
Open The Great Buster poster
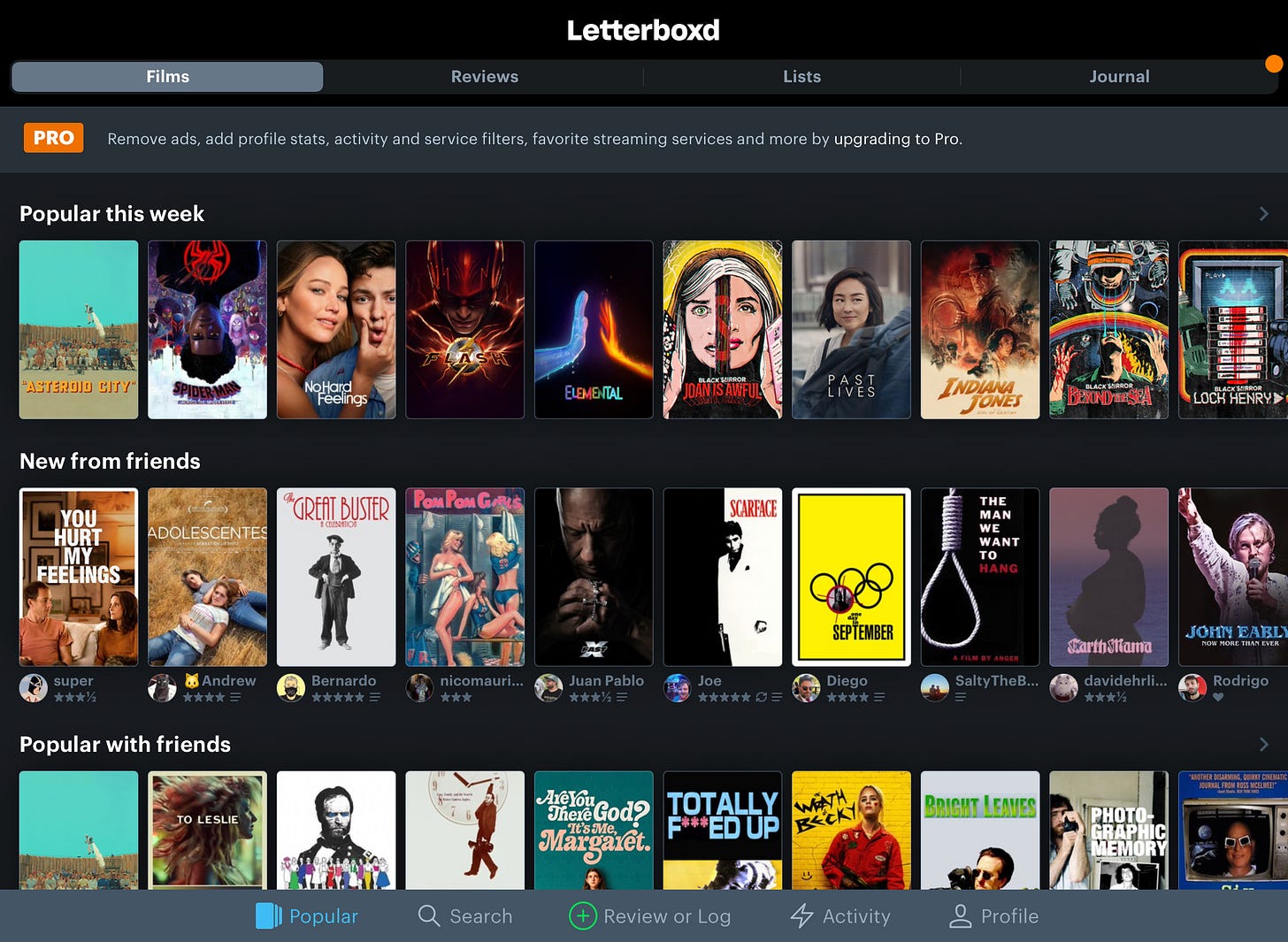(336, 578)
